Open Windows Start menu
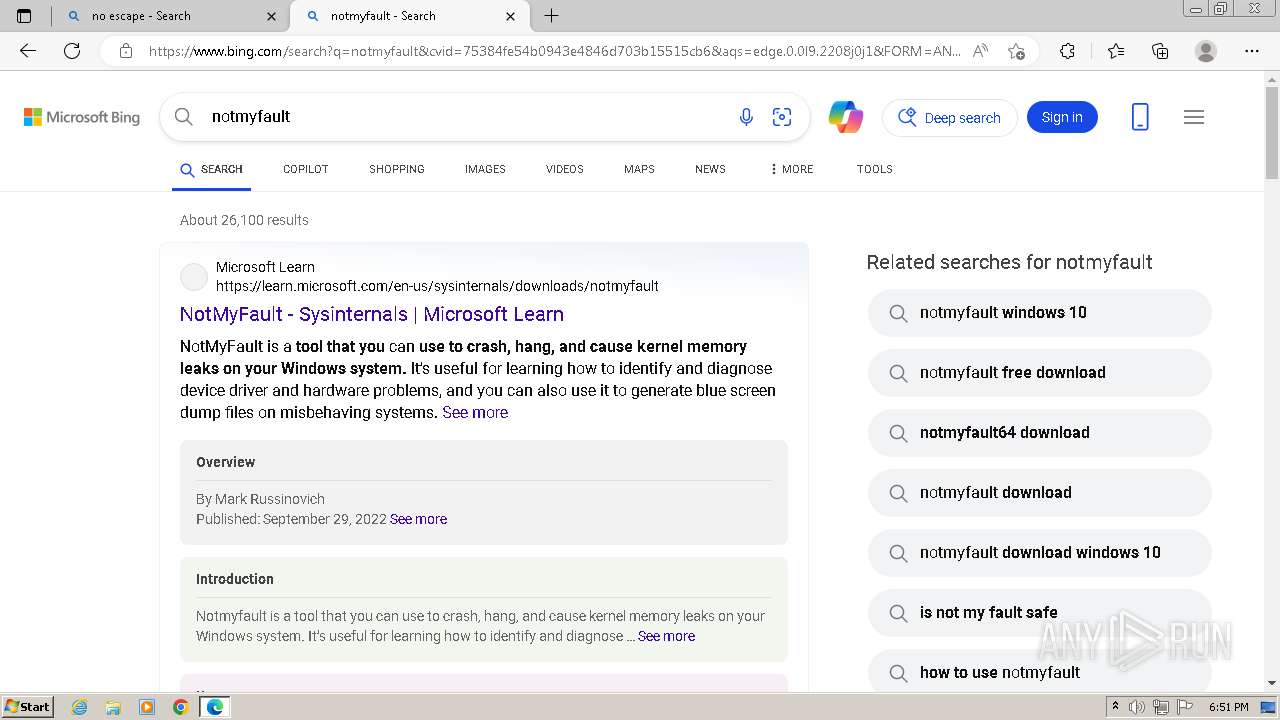 (27, 707)
